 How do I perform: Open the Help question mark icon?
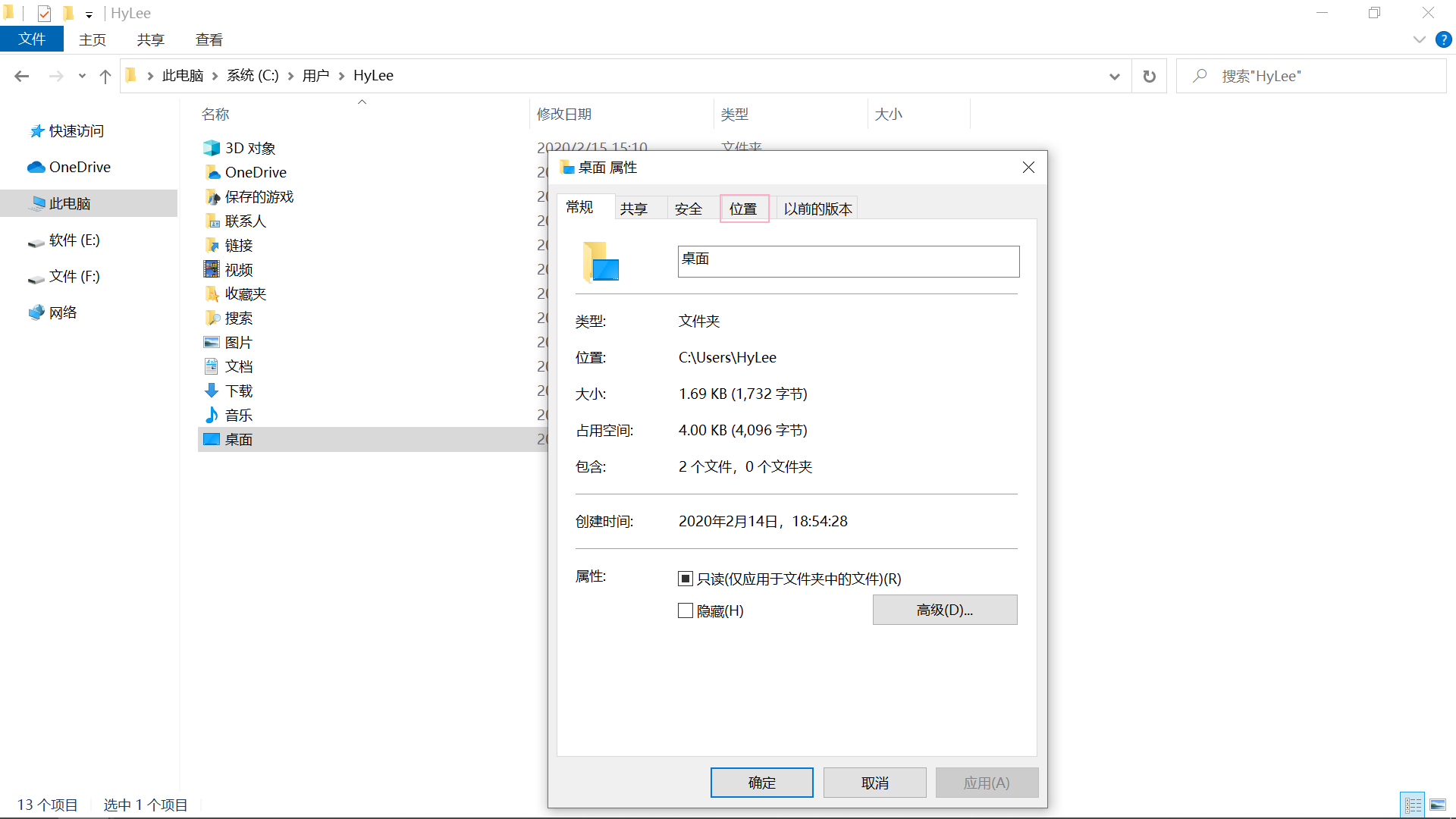click(1443, 39)
